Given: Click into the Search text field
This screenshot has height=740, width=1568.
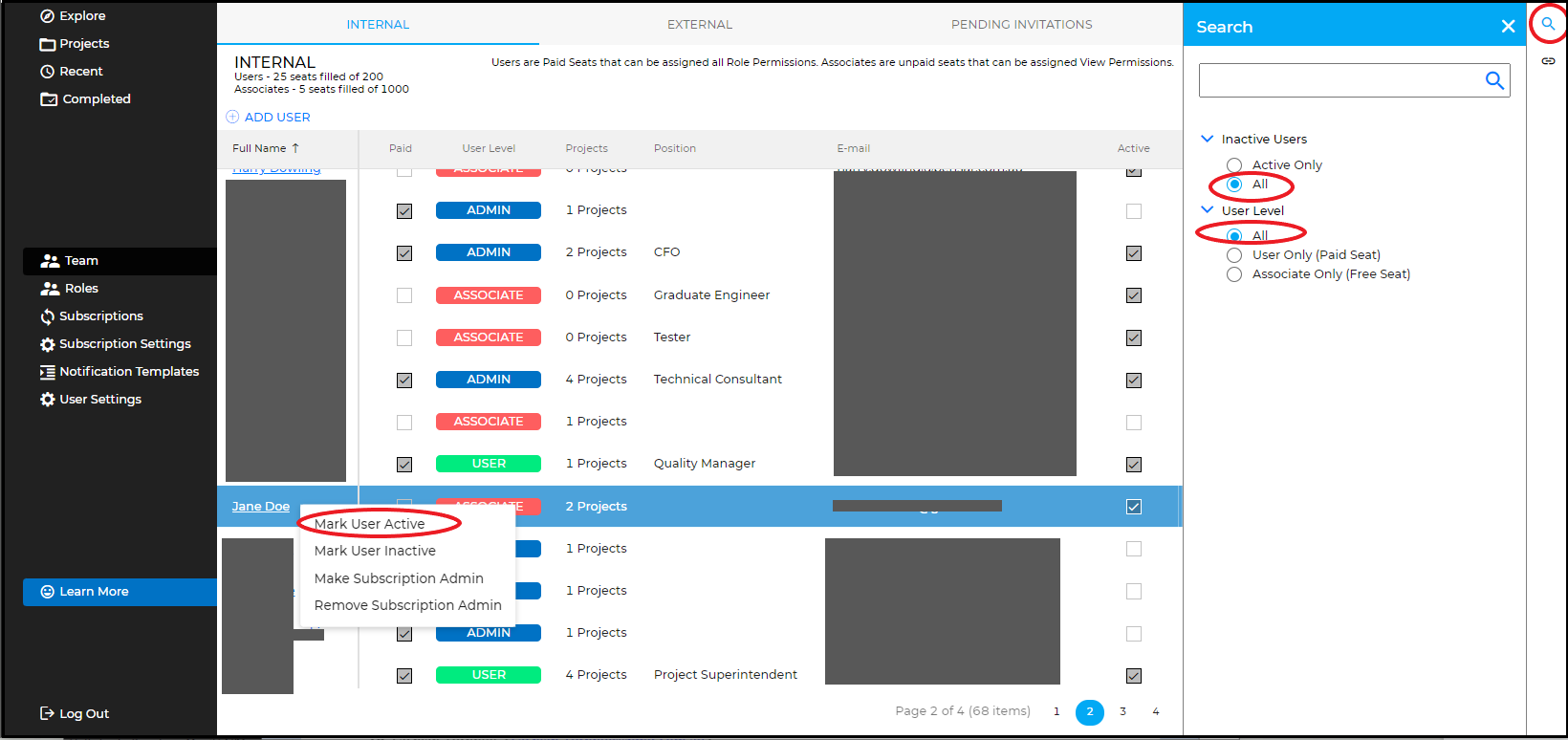Looking at the screenshot, I should point(1339,81).
